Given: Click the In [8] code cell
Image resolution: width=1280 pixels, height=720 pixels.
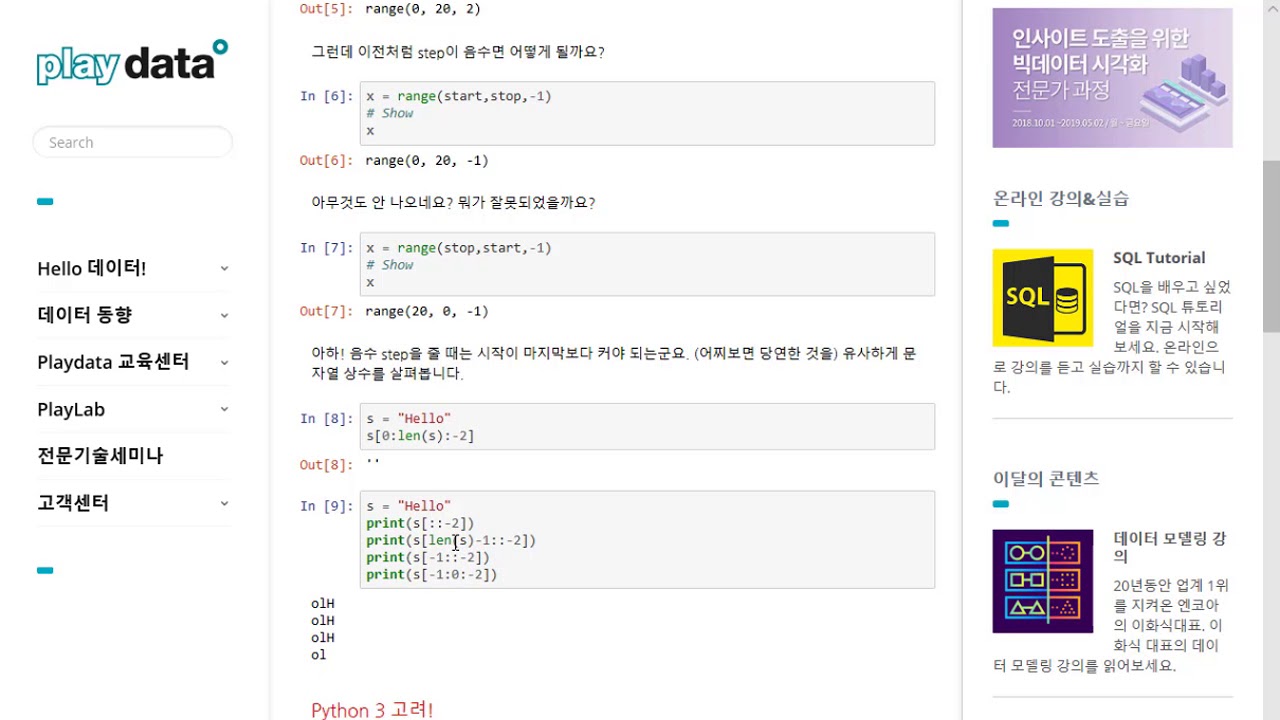Looking at the screenshot, I should pyautogui.click(x=647, y=427).
